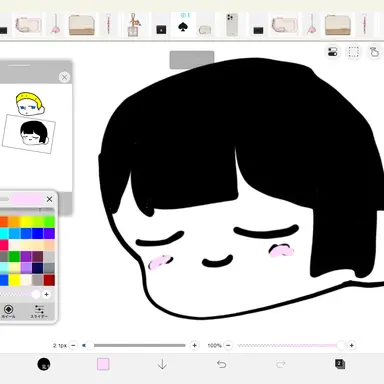The width and height of the screenshot is (384, 384).
Task: Pick the bright green top-row swatch
Action: click(x=49, y=222)
